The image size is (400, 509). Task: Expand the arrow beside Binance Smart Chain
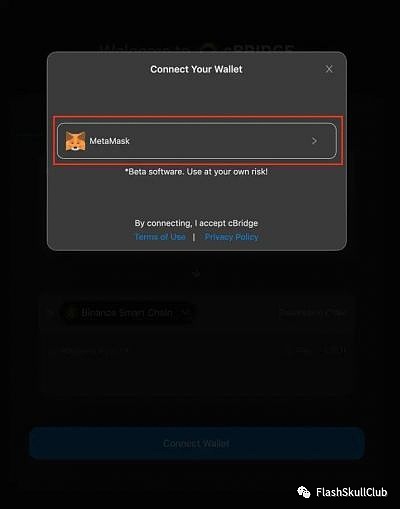coord(186,313)
